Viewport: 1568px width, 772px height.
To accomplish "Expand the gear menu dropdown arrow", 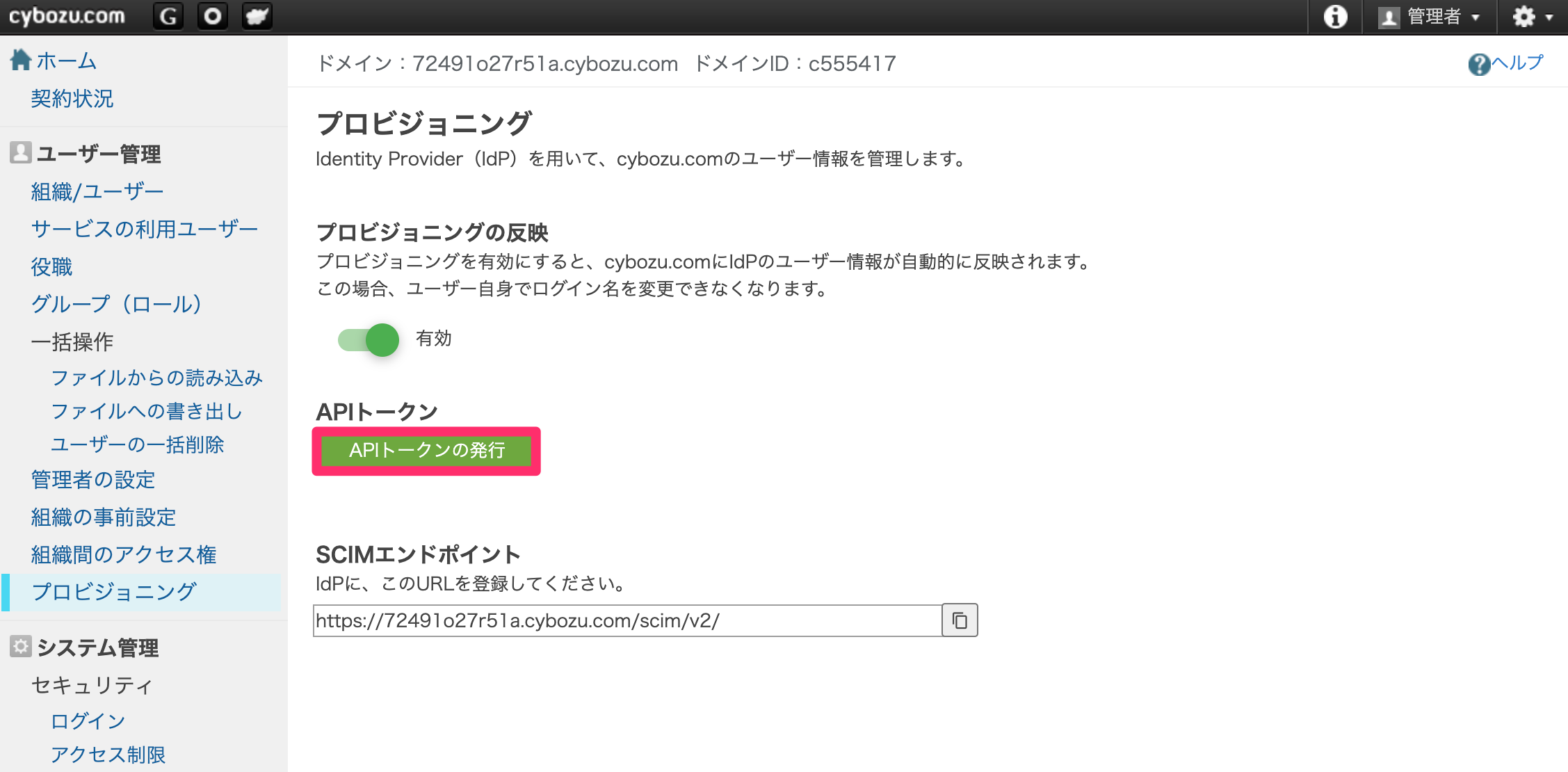I will (x=1549, y=17).
